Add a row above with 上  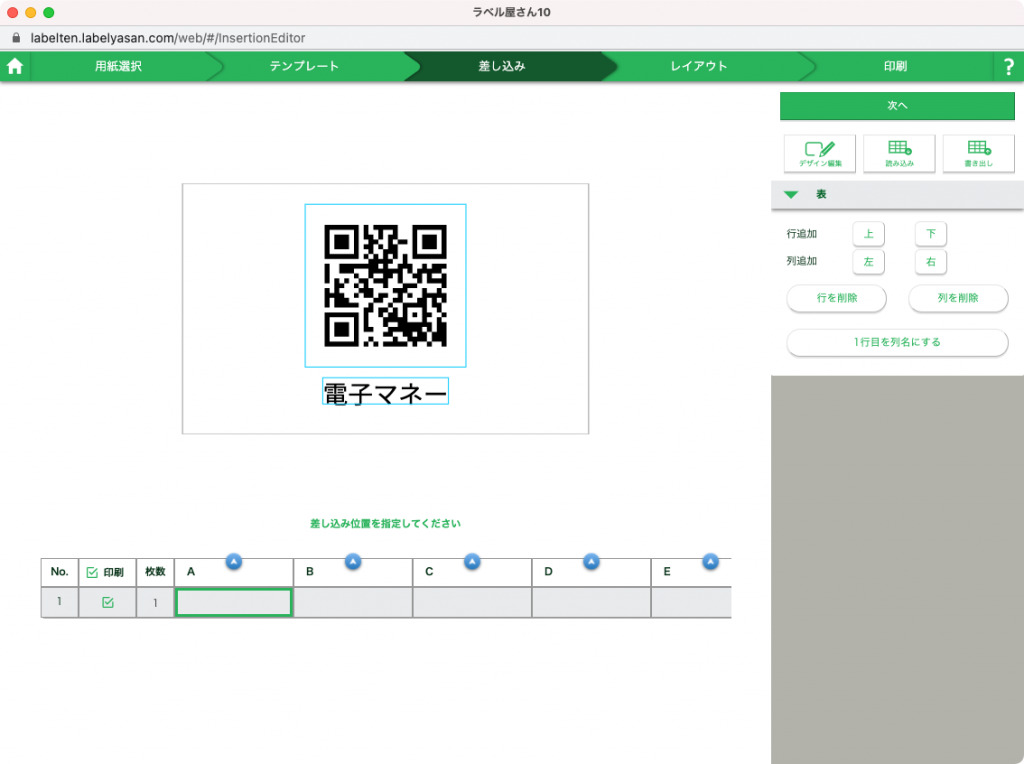869,234
